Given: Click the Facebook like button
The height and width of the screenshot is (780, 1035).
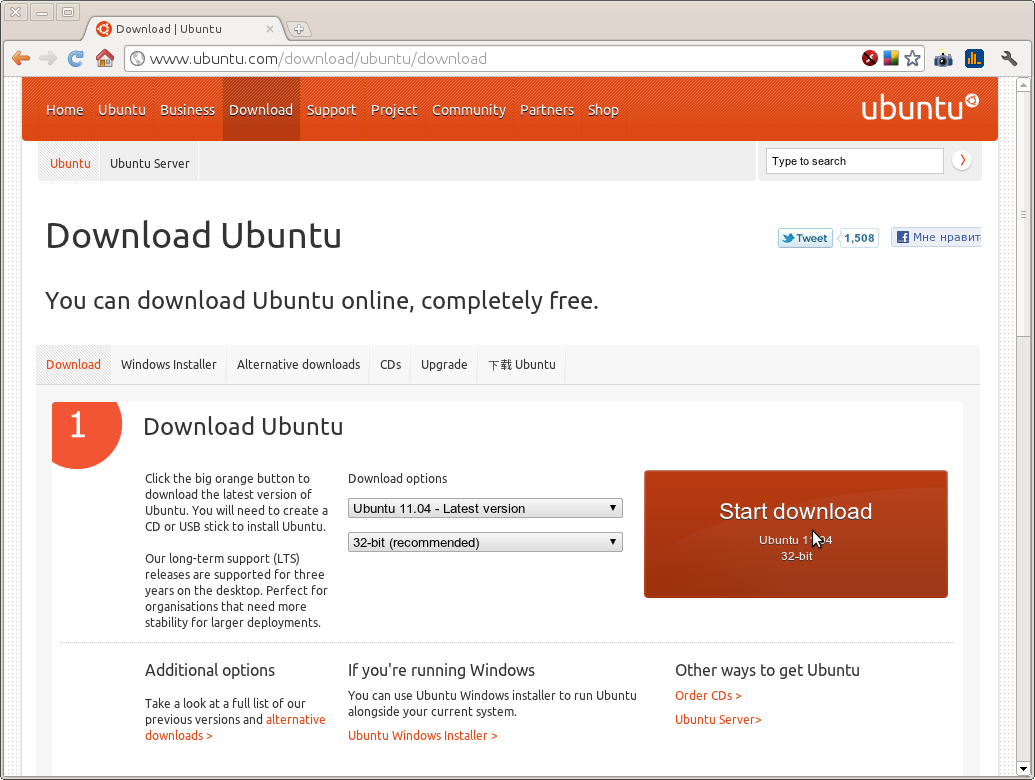Looking at the screenshot, I should (x=936, y=238).
